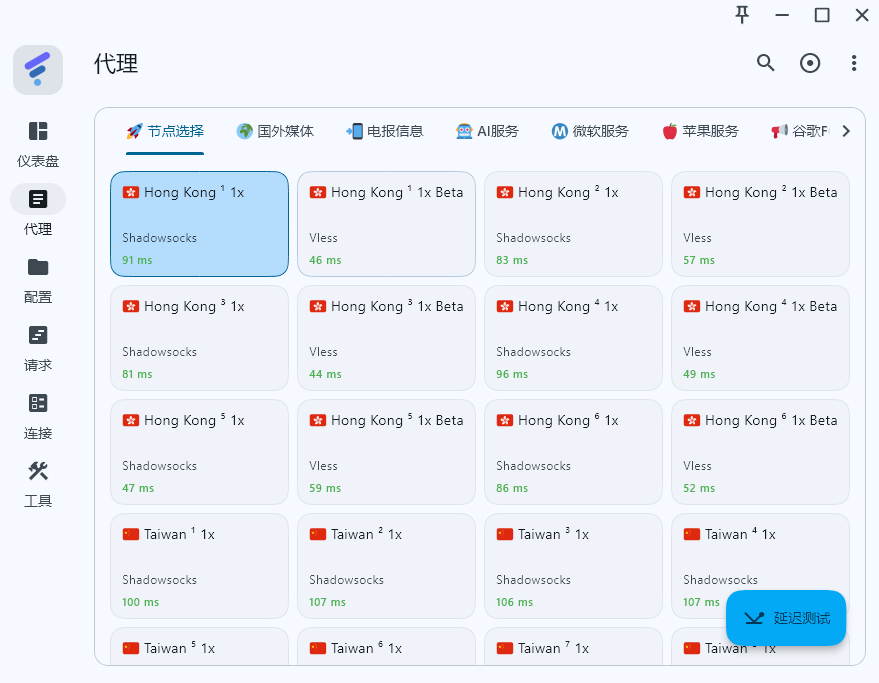Open the 连接 connections sidebar icon

click(x=38, y=403)
